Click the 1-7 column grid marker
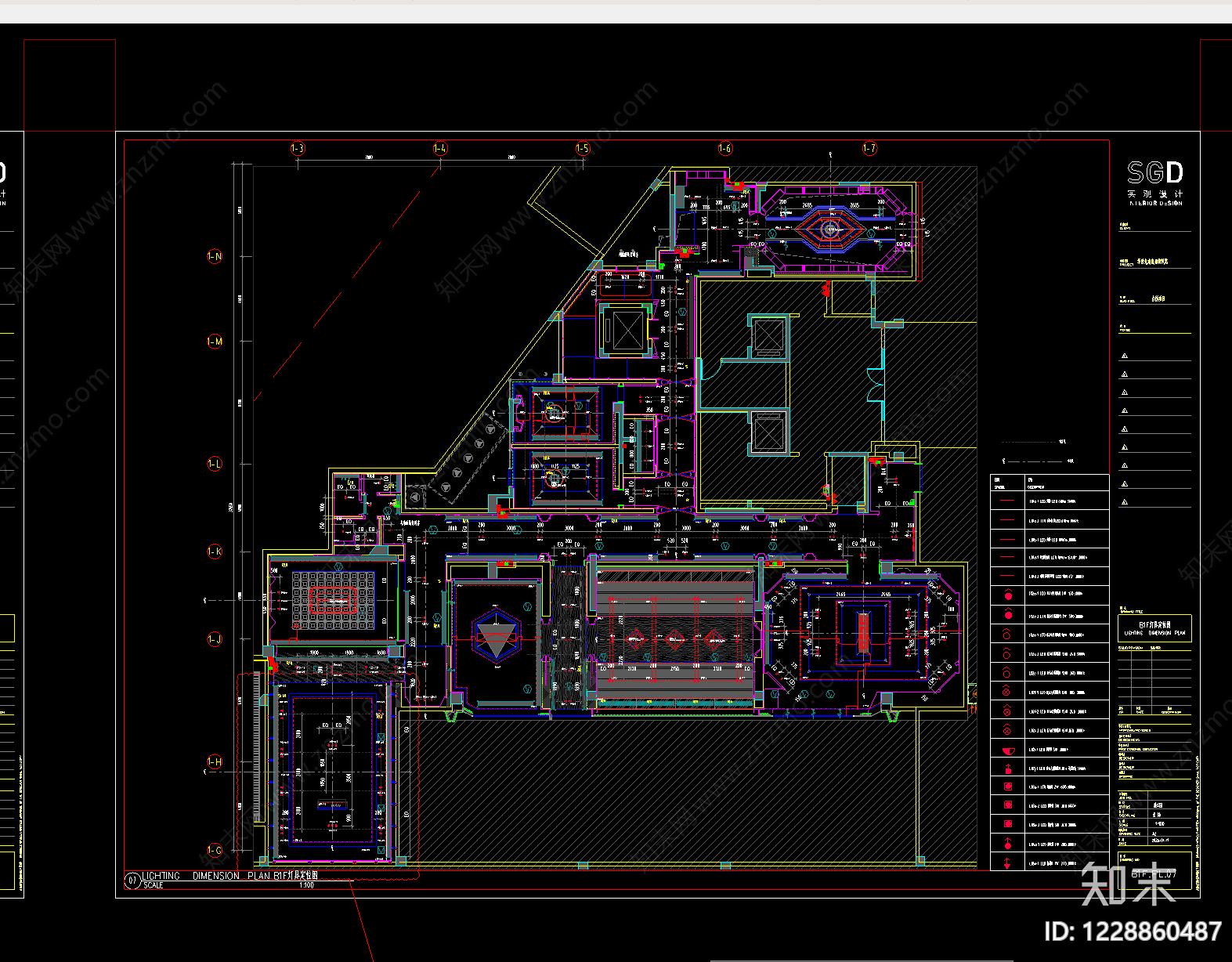Viewport: 1232px width, 962px height. click(x=869, y=148)
